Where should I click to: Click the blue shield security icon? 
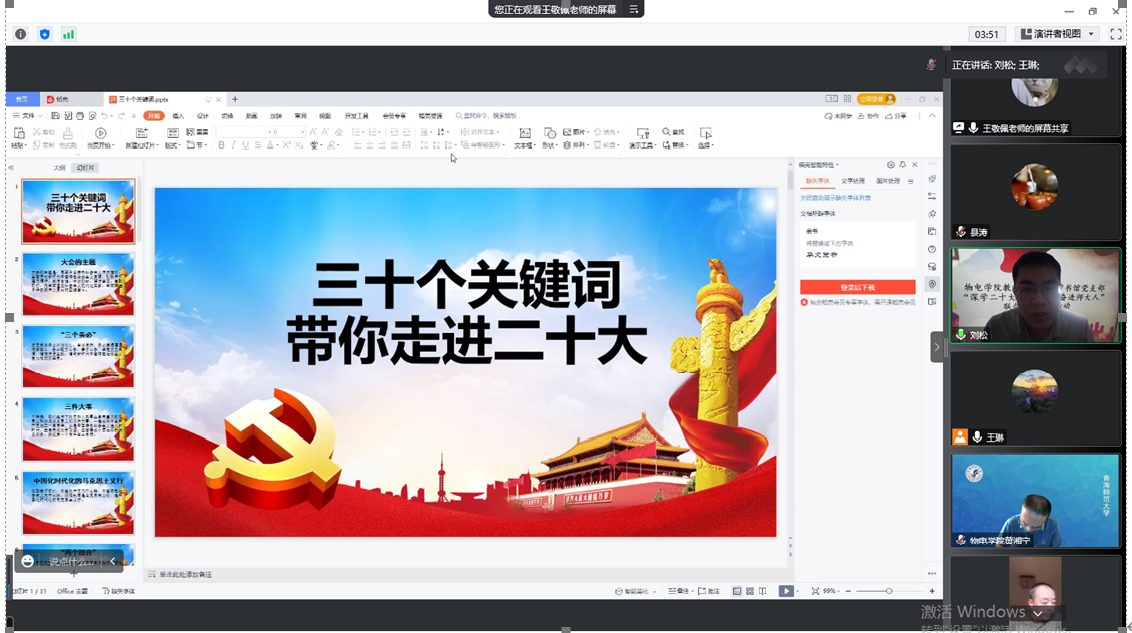45,34
